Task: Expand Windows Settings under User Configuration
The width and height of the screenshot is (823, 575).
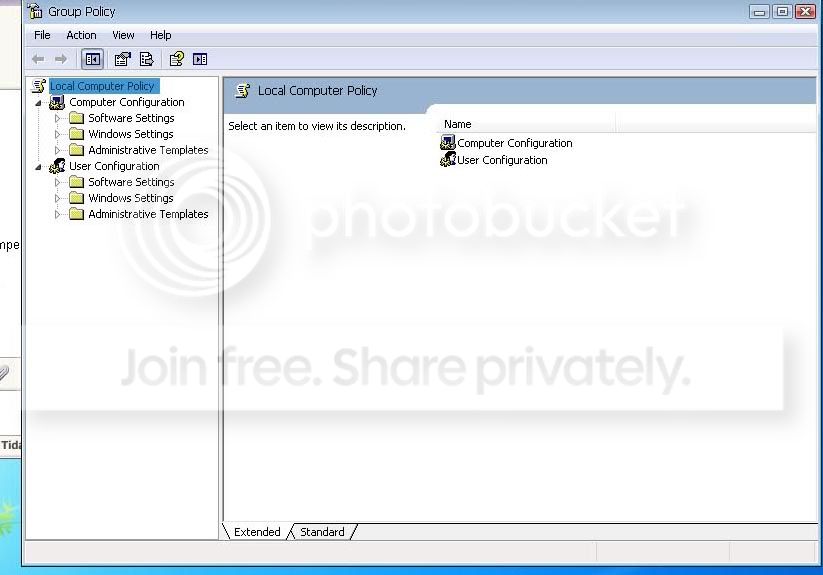Action: tap(58, 198)
